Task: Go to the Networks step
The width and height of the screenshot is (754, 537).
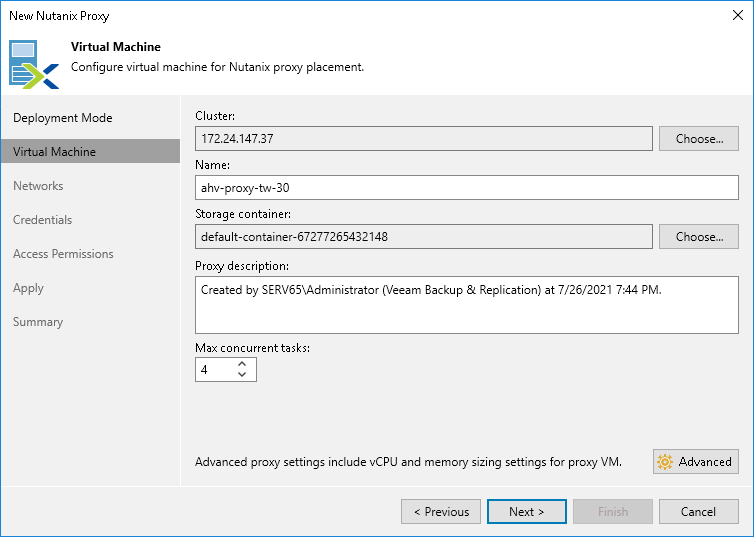Action: click(38, 186)
